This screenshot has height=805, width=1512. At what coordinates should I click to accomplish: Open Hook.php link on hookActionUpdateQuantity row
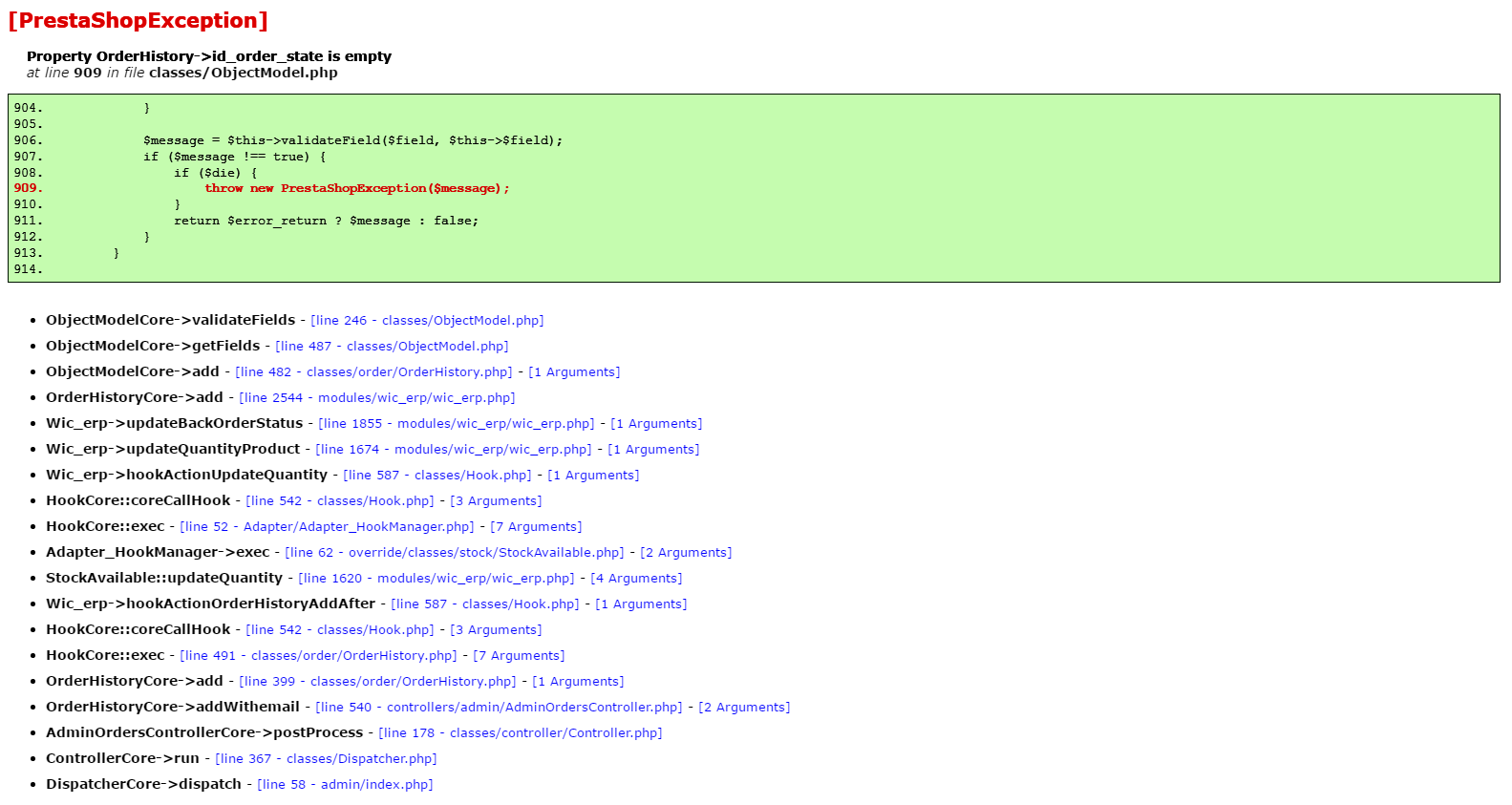(437, 476)
